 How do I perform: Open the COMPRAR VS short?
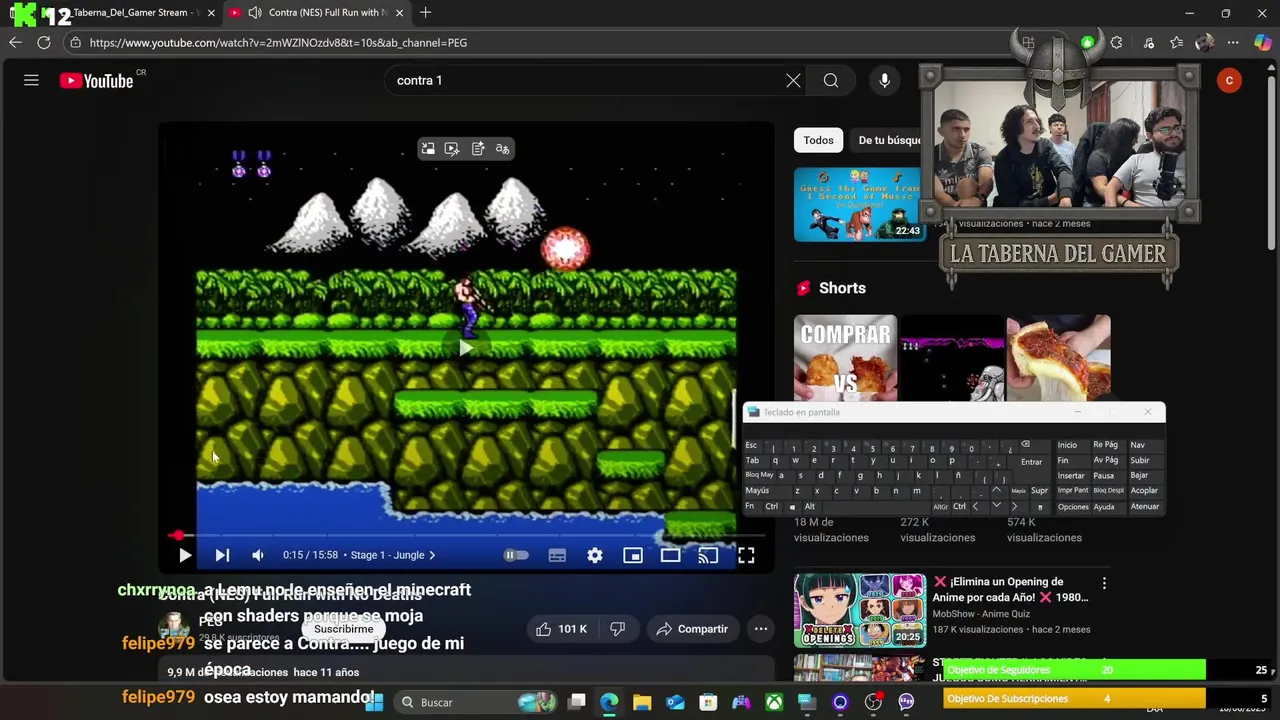pos(845,360)
